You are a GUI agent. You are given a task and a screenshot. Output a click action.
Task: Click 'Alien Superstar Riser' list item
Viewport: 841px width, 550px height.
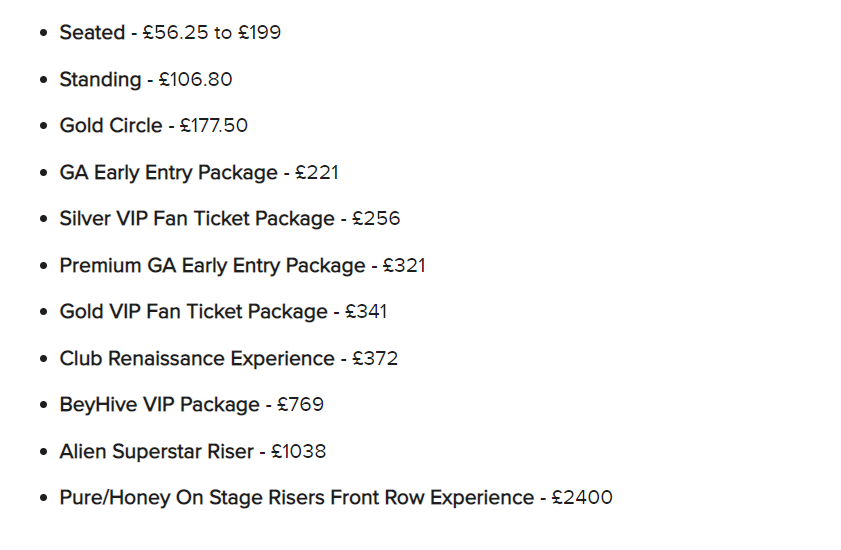coord(193,452)
